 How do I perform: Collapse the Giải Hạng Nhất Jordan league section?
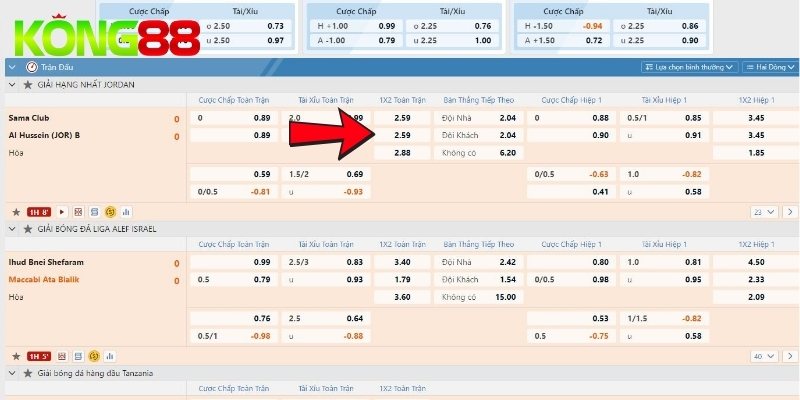point(11,85)
